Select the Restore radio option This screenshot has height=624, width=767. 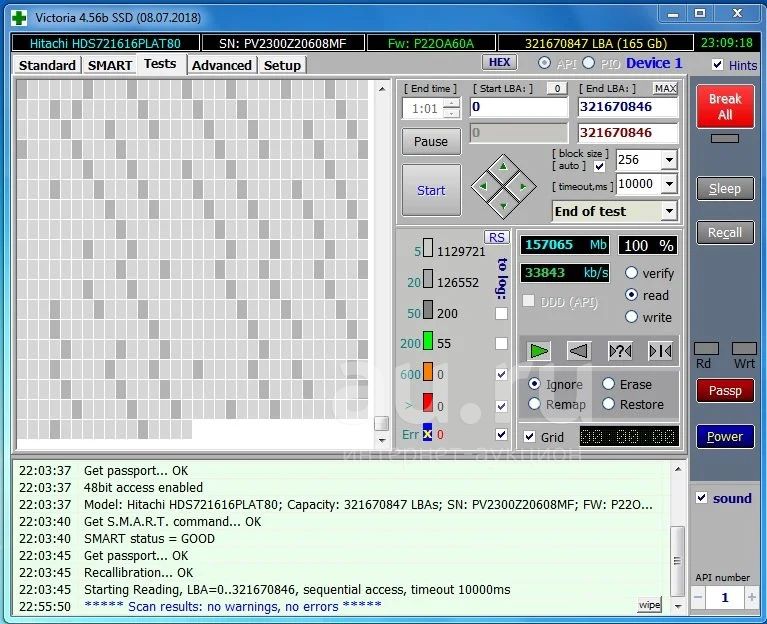(609, 404)
